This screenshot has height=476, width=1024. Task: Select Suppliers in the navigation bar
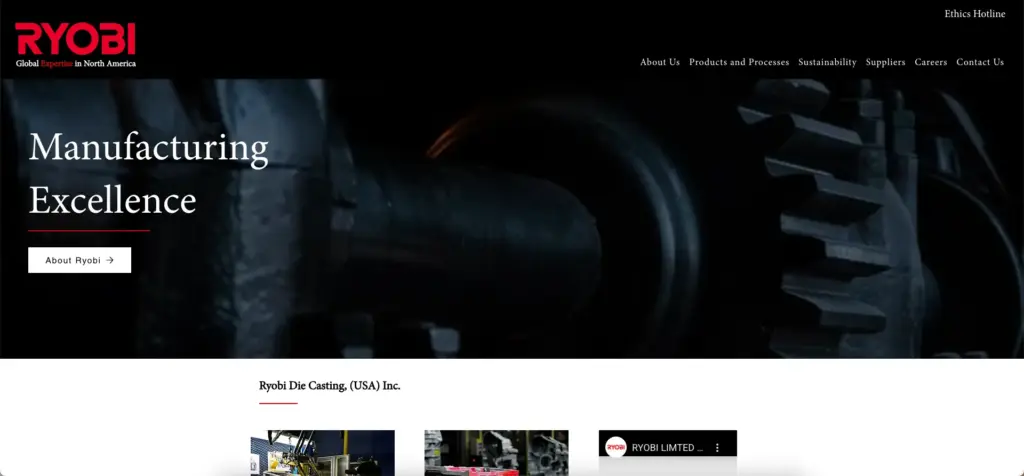point(885,62)
